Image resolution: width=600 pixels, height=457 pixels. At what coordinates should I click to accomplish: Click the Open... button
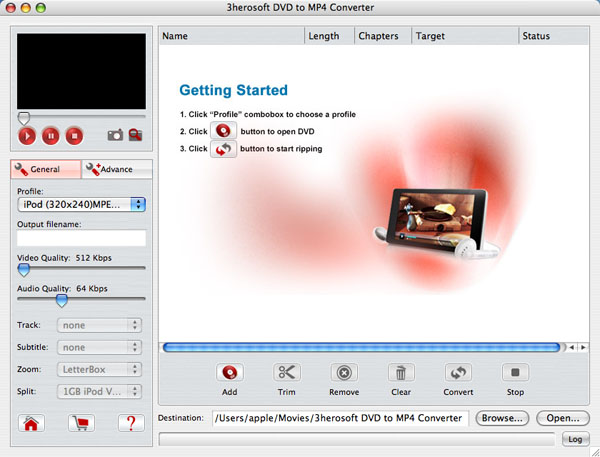[x=562, y=418]
